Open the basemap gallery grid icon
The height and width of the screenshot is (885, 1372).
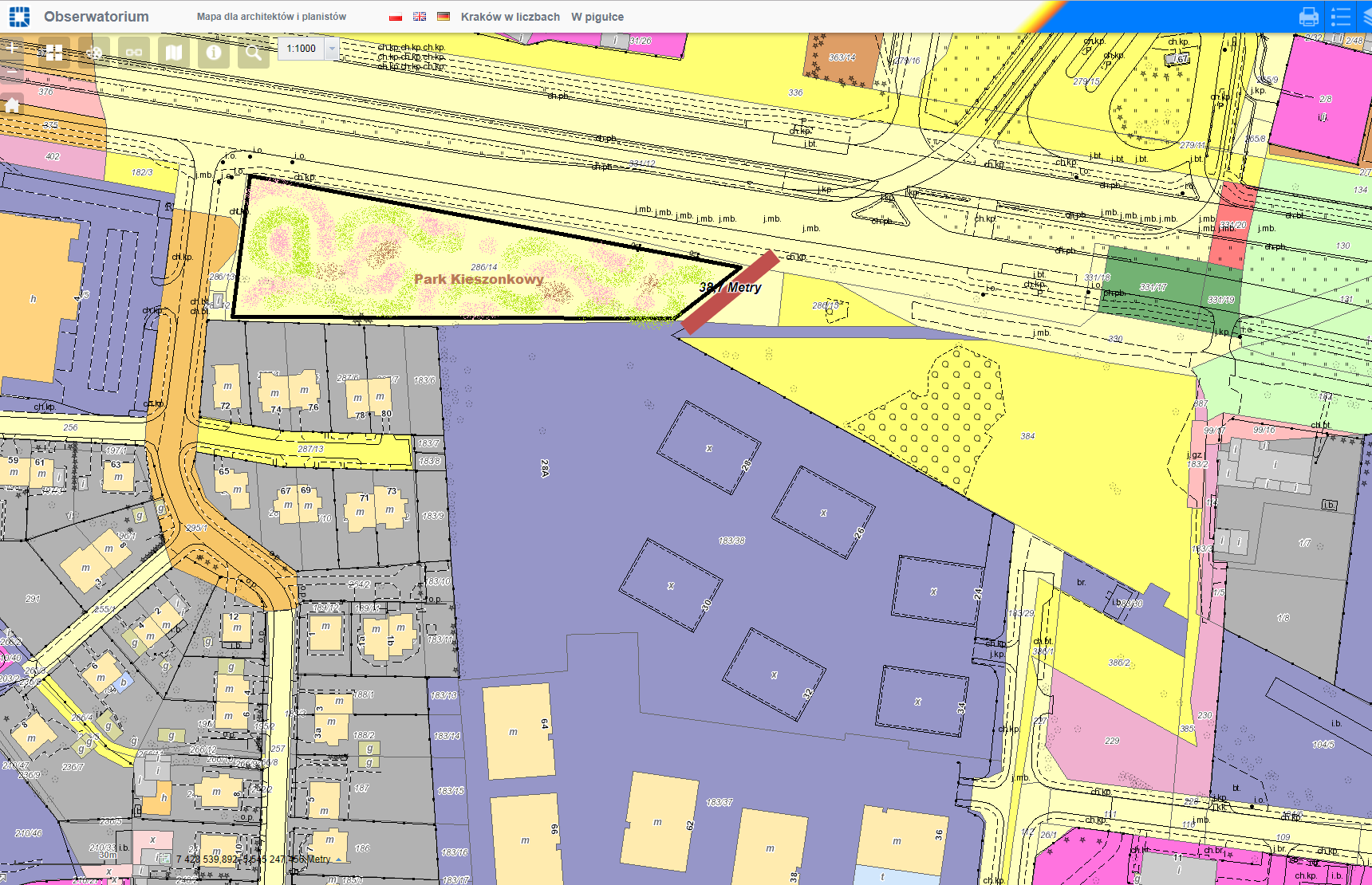pos(54,53)
